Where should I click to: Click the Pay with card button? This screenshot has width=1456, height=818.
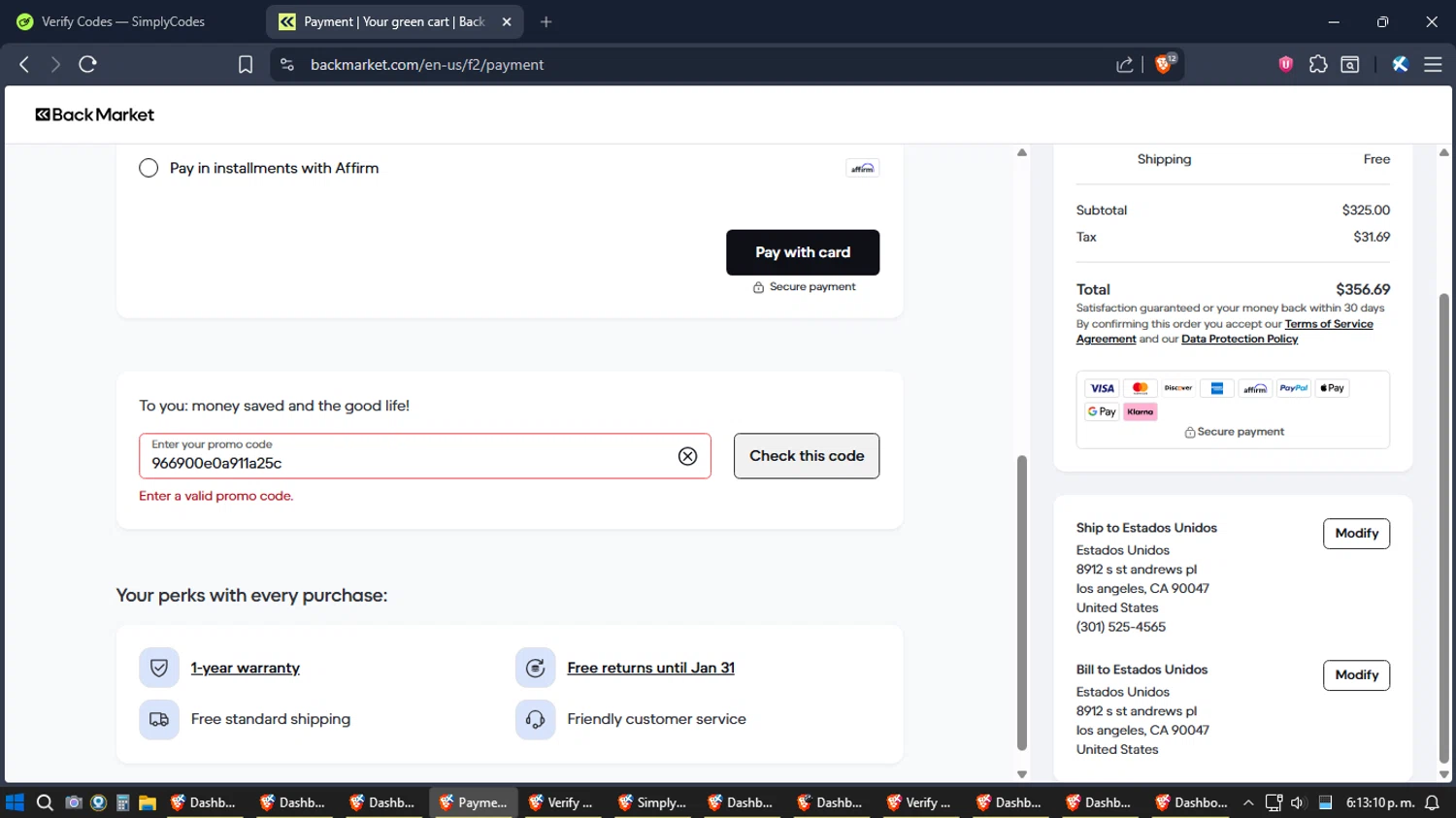pos(803,252)
